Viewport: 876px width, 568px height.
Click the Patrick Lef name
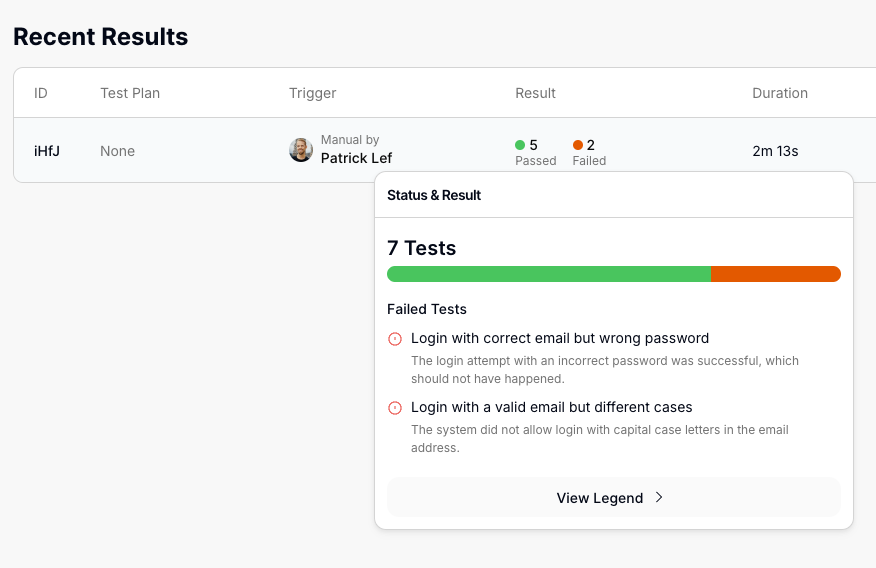[356, 158]
